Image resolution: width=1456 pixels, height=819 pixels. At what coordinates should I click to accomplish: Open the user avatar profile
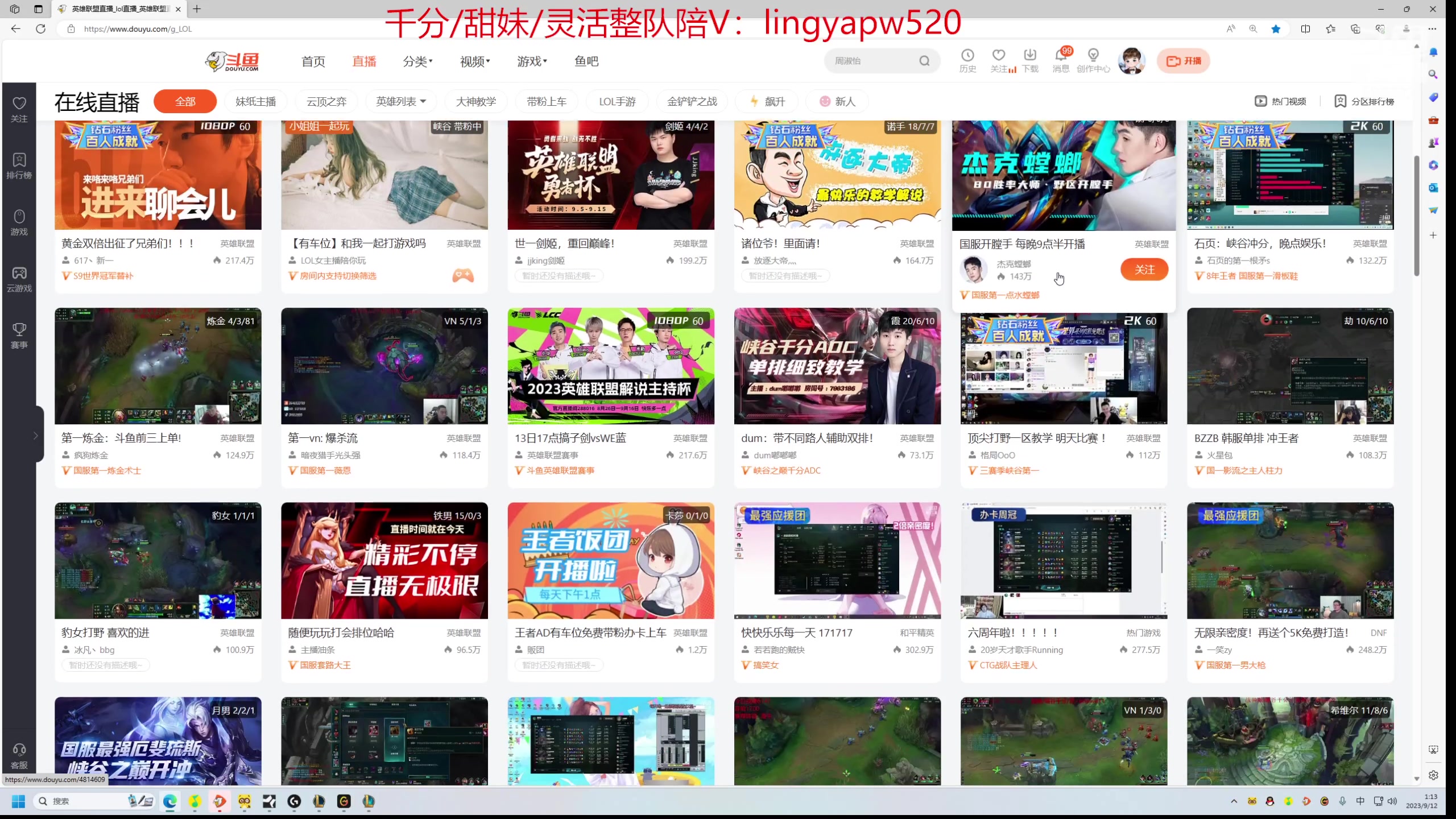pos(1131,61)
